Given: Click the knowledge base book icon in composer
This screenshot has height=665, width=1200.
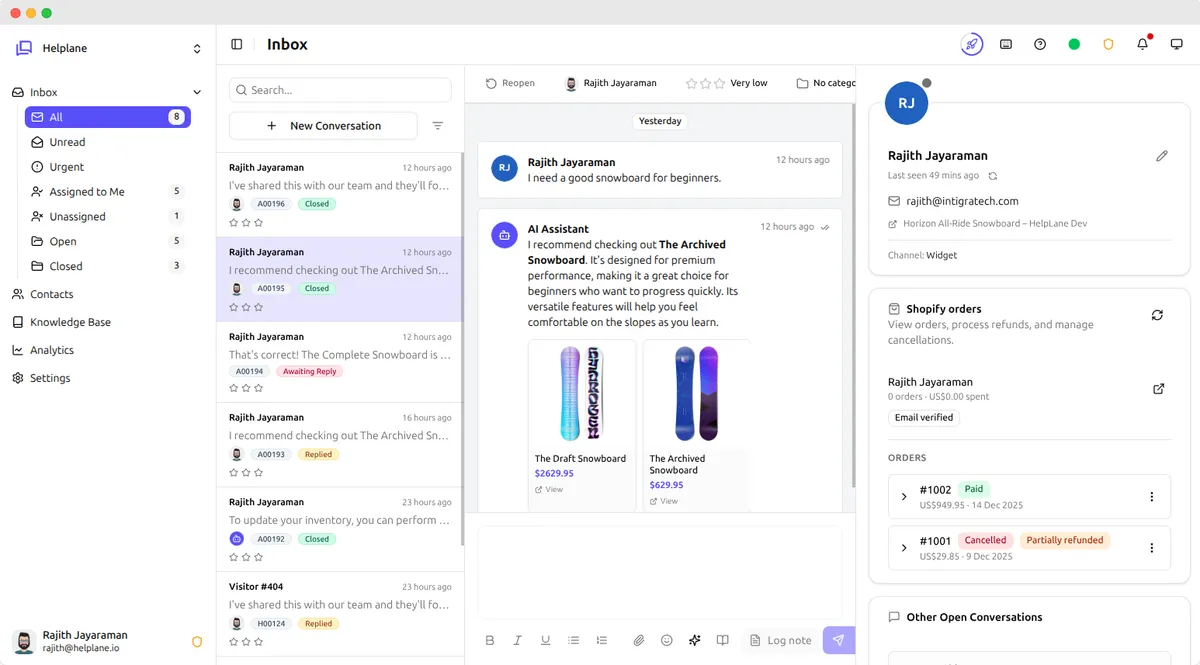Looking at the screenshot, I should coord(723,640).
